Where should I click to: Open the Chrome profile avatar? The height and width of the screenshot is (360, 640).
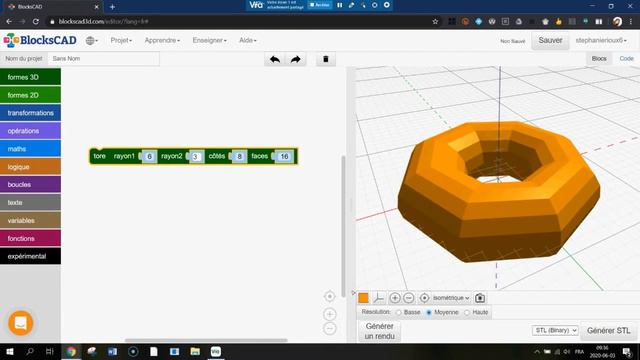pyautogui.click(x=618, y=21)
